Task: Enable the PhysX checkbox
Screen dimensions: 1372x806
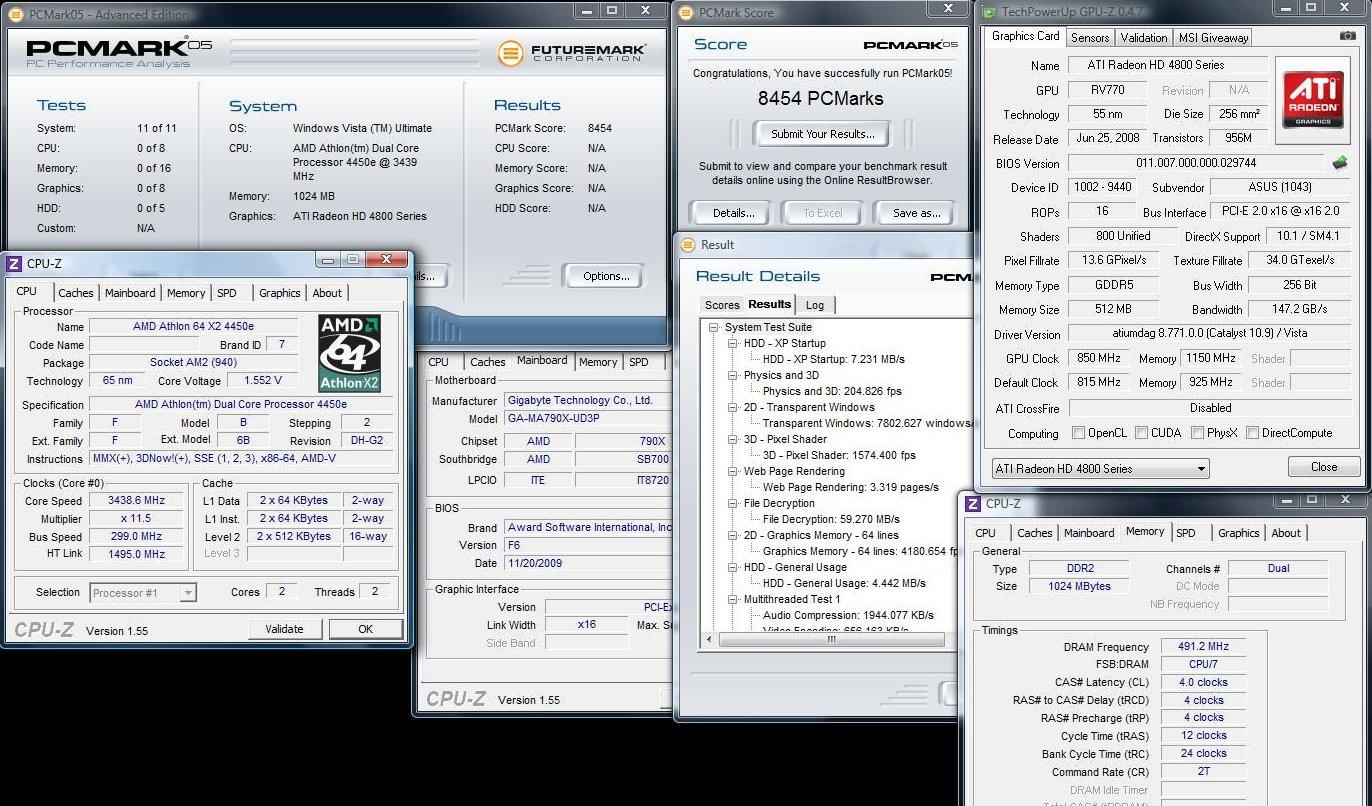Action: [x=1198, y=433]
